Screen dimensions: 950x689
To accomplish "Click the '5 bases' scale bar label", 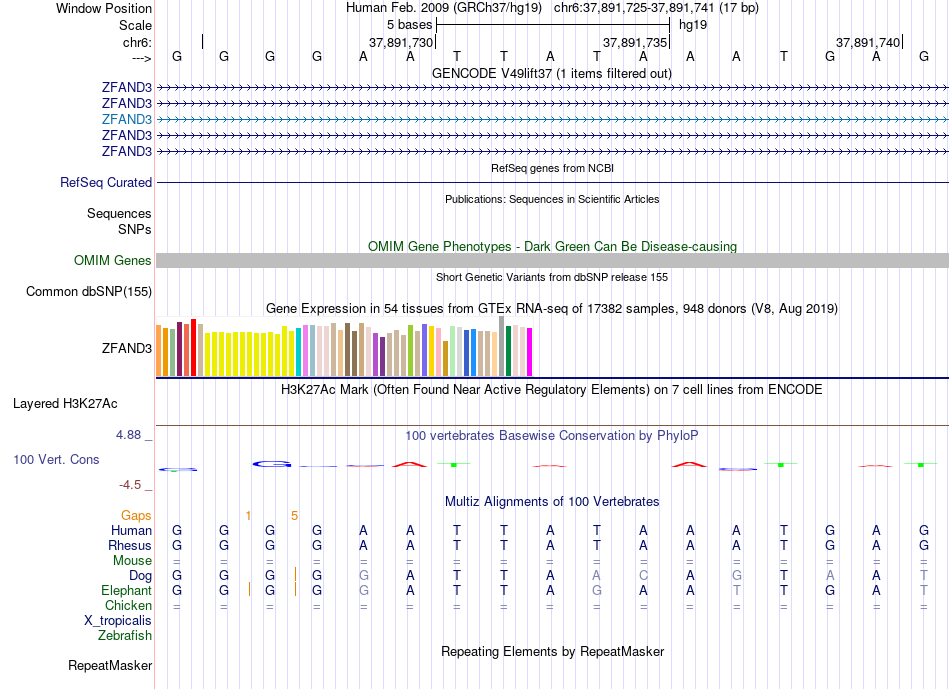I will 410,25.
